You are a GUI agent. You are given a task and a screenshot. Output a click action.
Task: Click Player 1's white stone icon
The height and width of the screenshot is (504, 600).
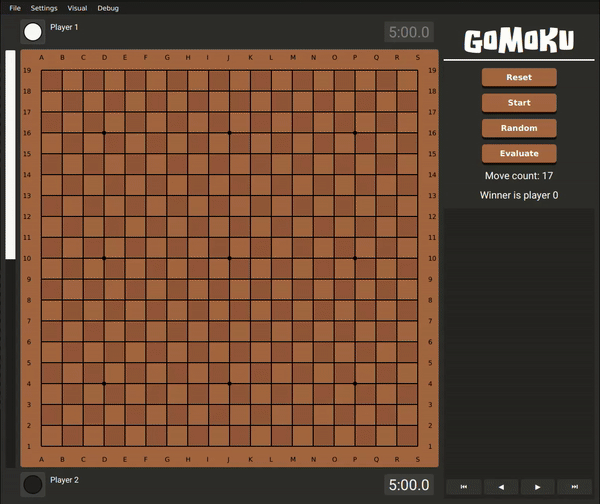coord(33,32)
